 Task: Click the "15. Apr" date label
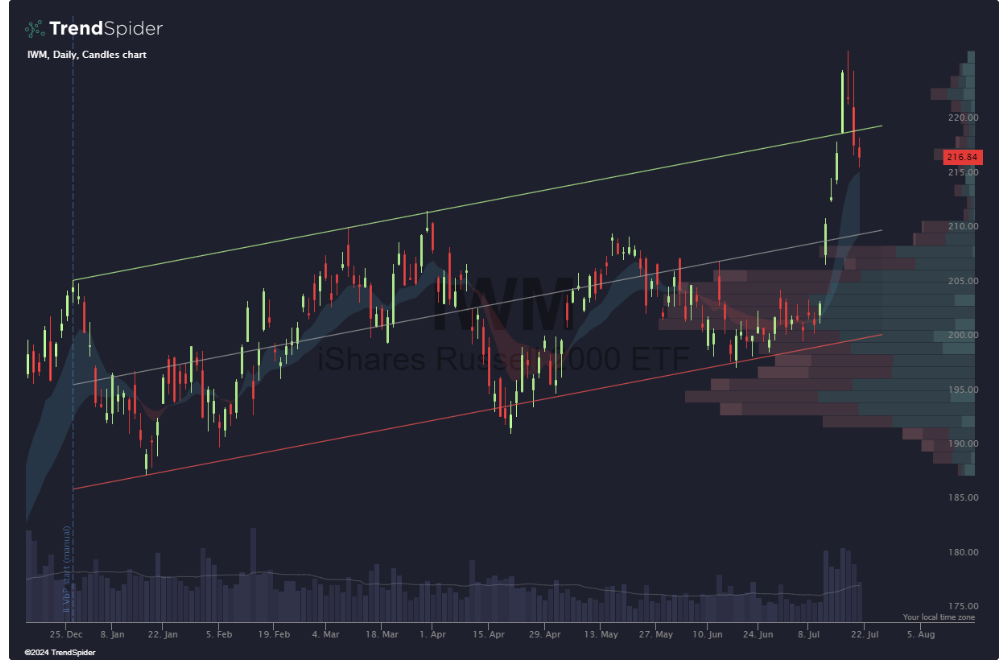[x=489, y=634]
